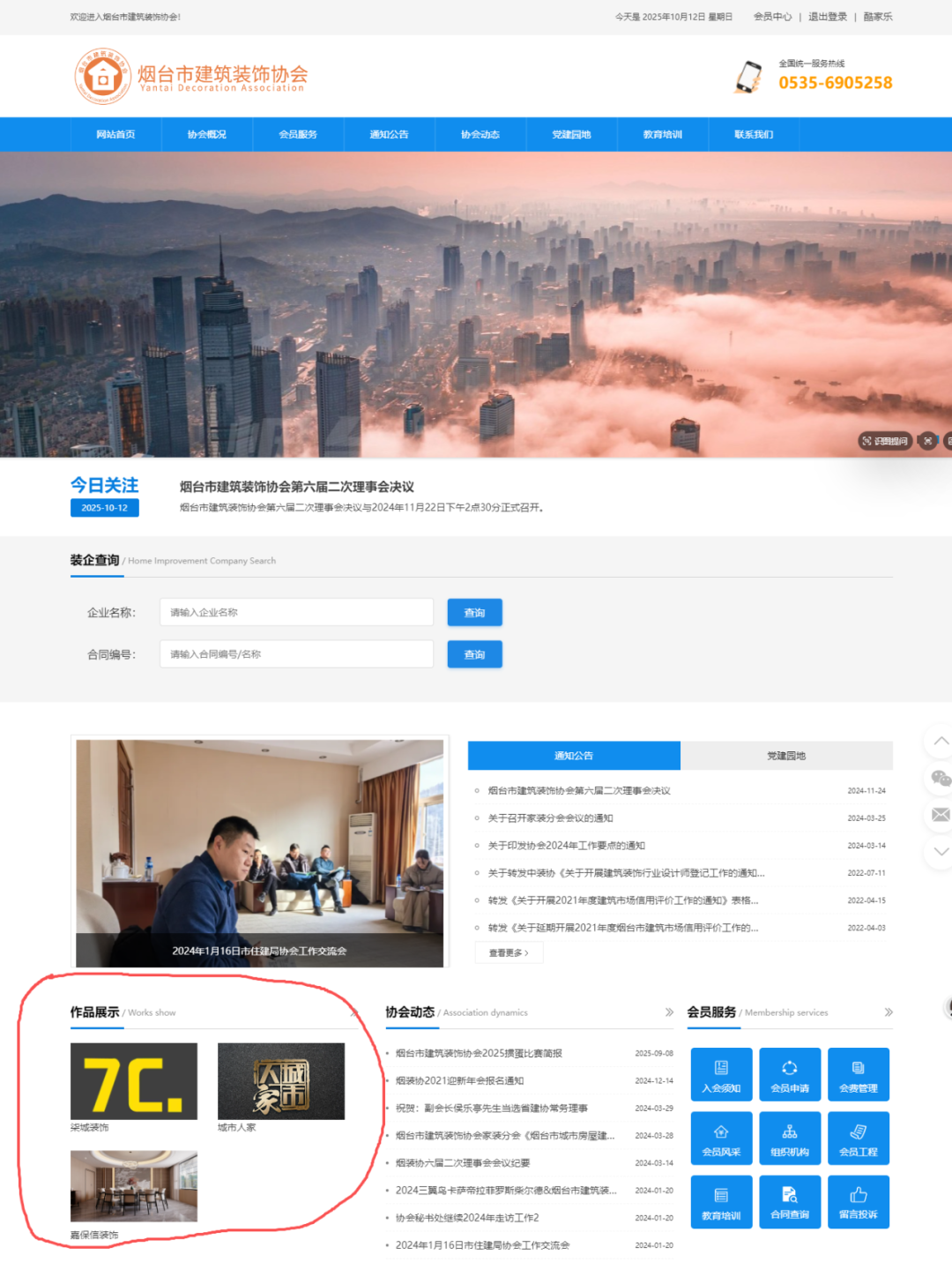This screenshot has height=1262, width=952.
Task: Open the 合同查询 contract search icon
Action: point(789,1201)
